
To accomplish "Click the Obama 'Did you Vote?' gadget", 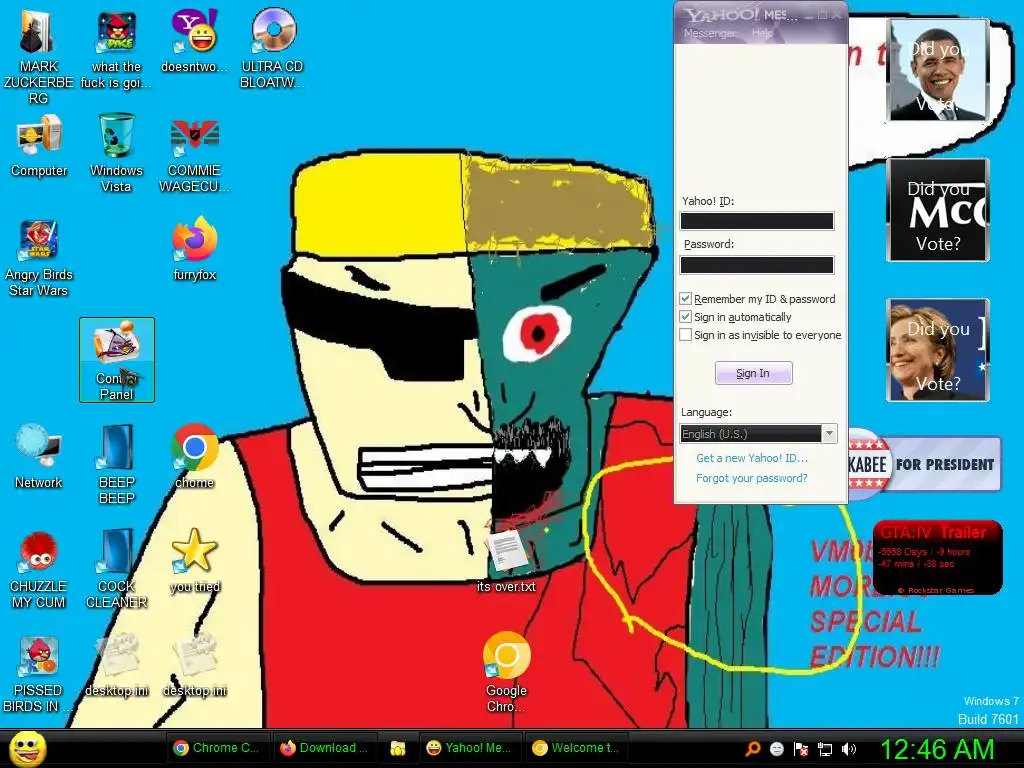I will pos(938,70).
